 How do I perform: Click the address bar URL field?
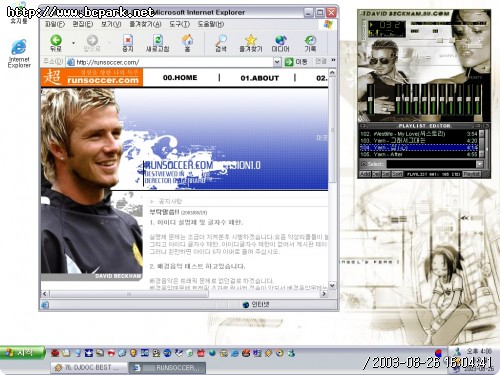click(x=173, y=62)
